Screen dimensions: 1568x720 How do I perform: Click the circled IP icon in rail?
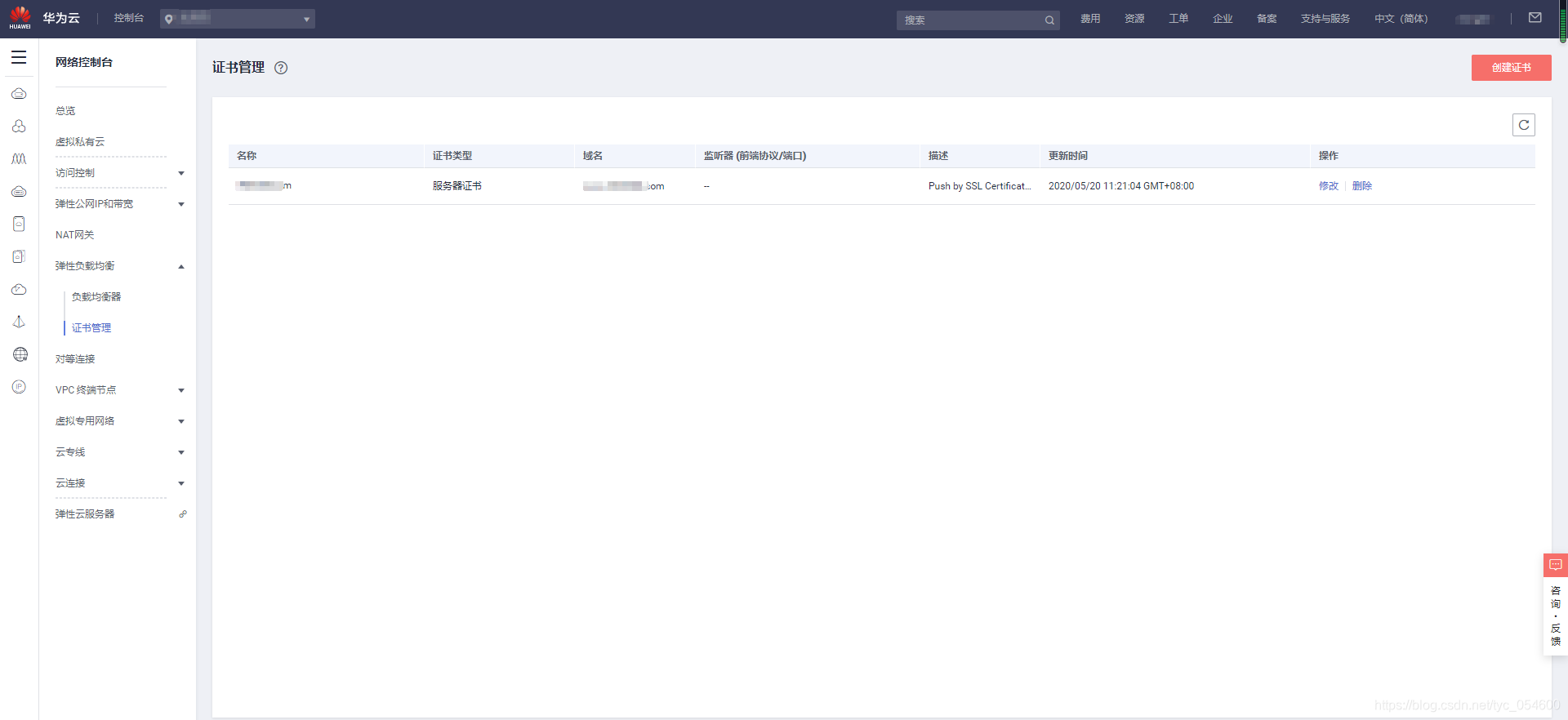point(19,387)
